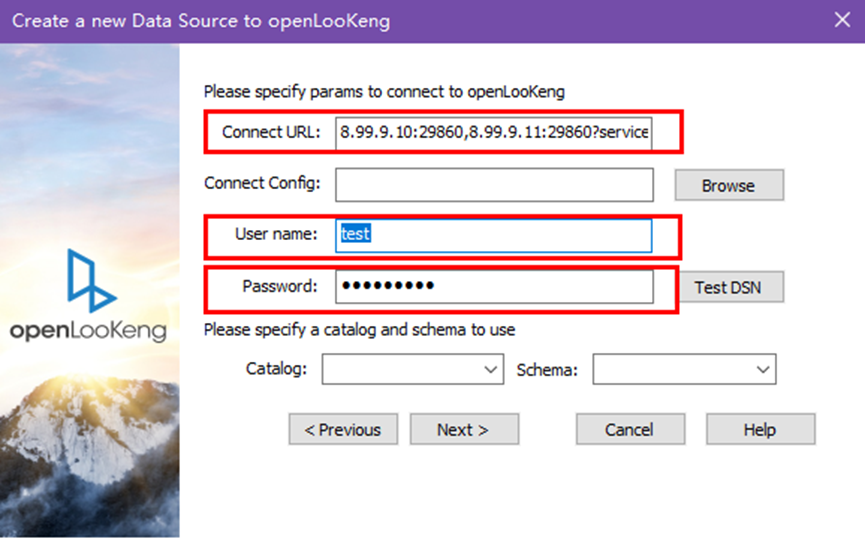
Task: Select the User name field containing test
Action: pyautogui.click(x=494, y=235)
